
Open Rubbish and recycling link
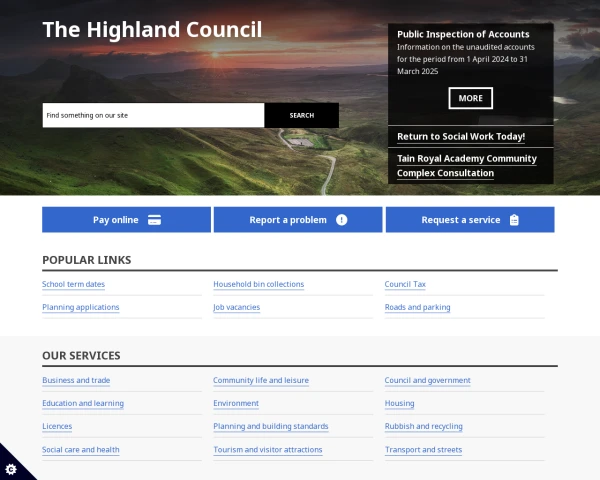(424, 426)
